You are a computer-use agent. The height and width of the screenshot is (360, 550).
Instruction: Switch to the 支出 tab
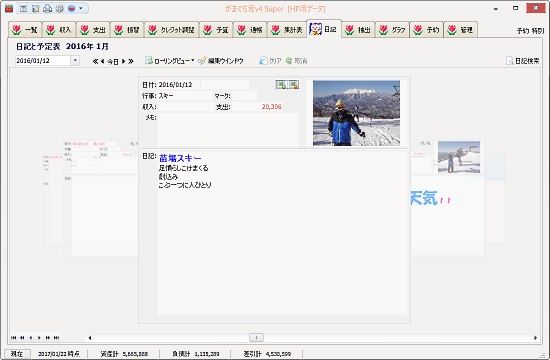click(x=93, y=30)
